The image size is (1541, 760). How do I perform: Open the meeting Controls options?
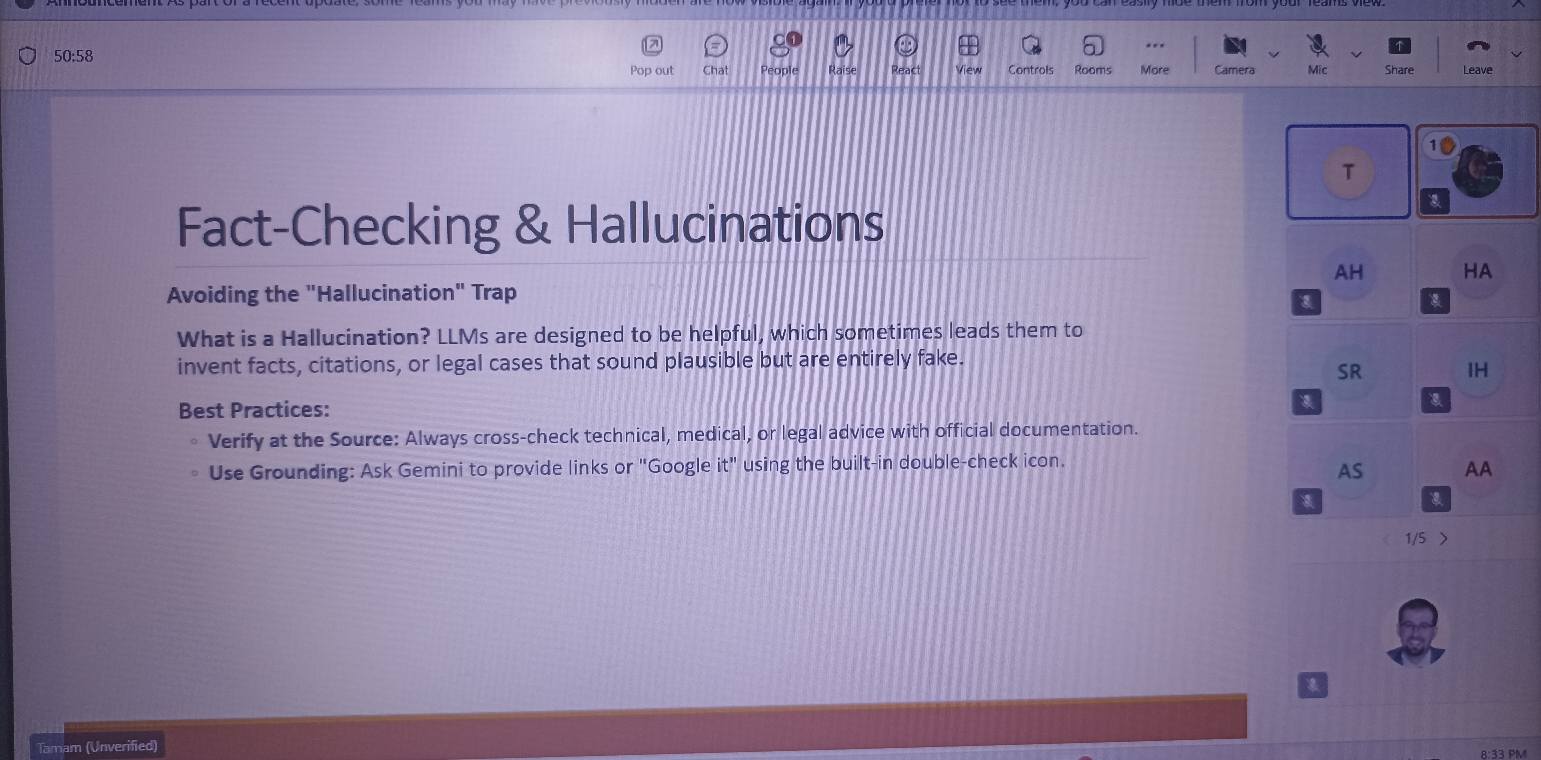[1030, 53]
